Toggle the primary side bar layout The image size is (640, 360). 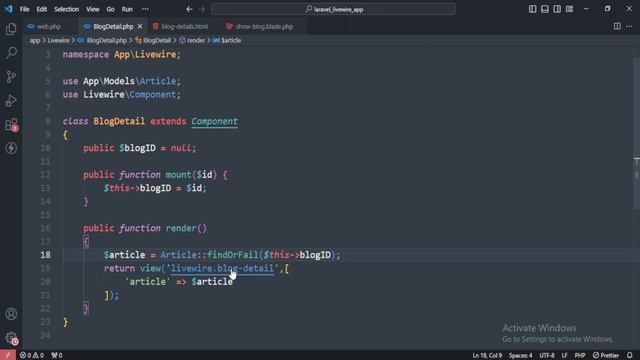click(x=532, y=9)
